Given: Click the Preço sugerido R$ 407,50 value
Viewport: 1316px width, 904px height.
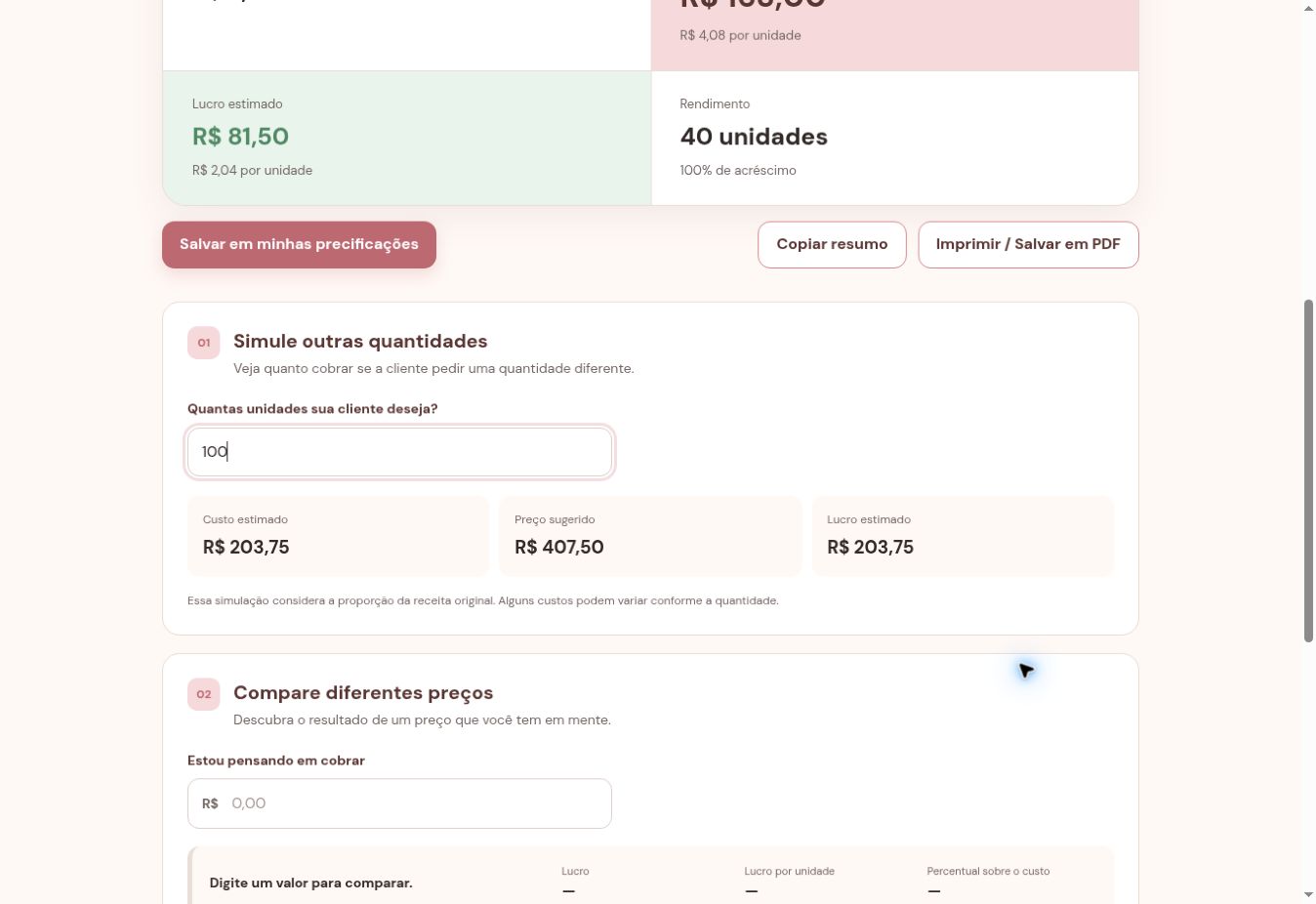Looking at the screenshot, I should 559,547.
